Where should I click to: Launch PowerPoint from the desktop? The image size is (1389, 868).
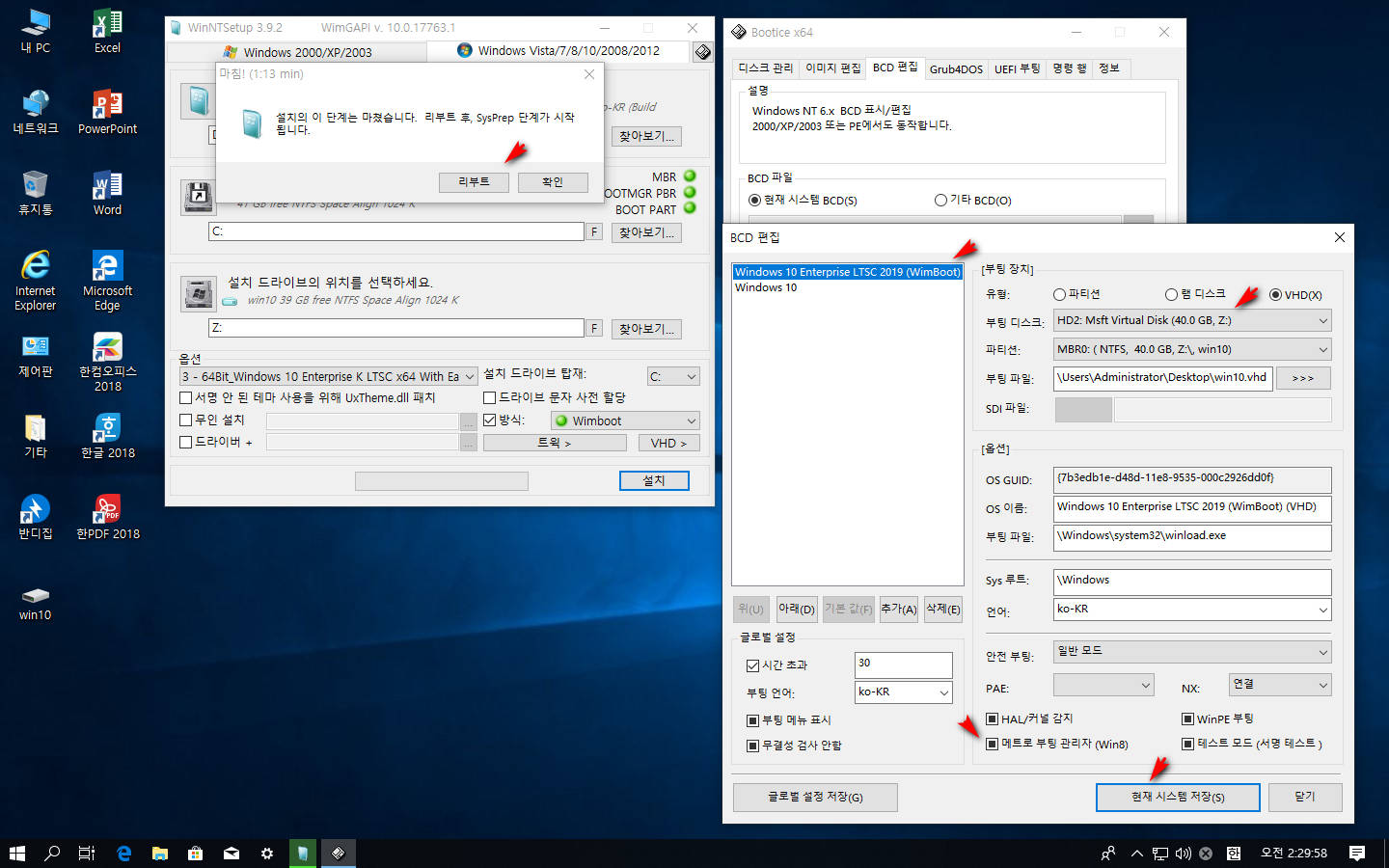[107, 112]
